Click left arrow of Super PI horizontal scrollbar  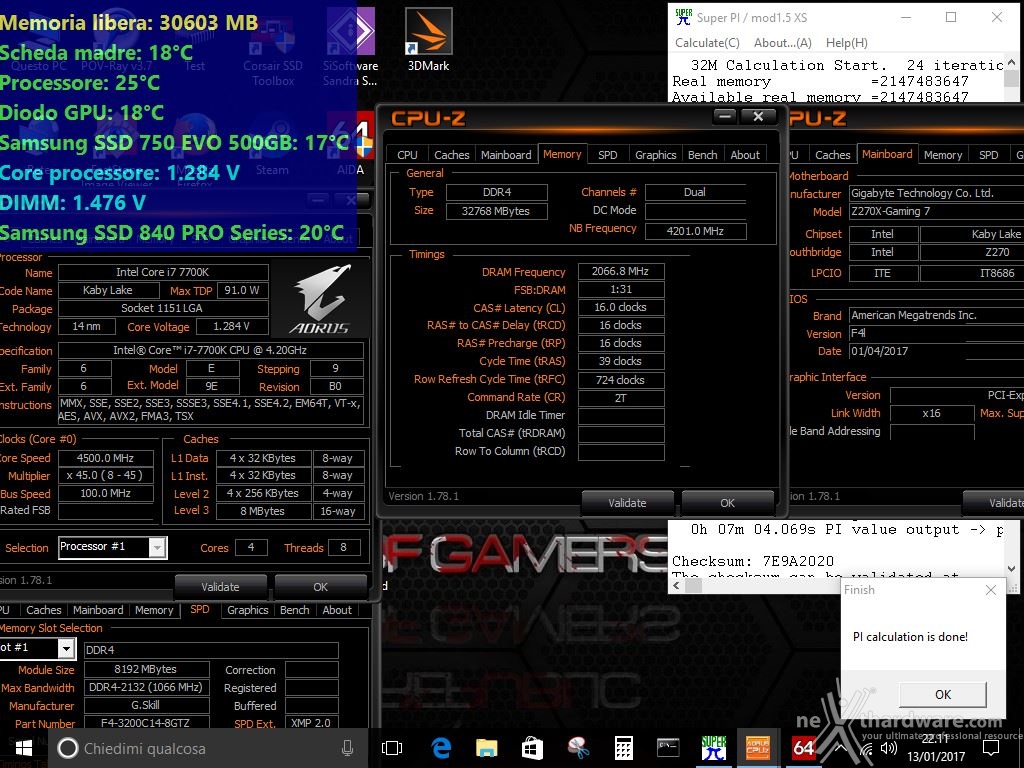coord(677,586)
